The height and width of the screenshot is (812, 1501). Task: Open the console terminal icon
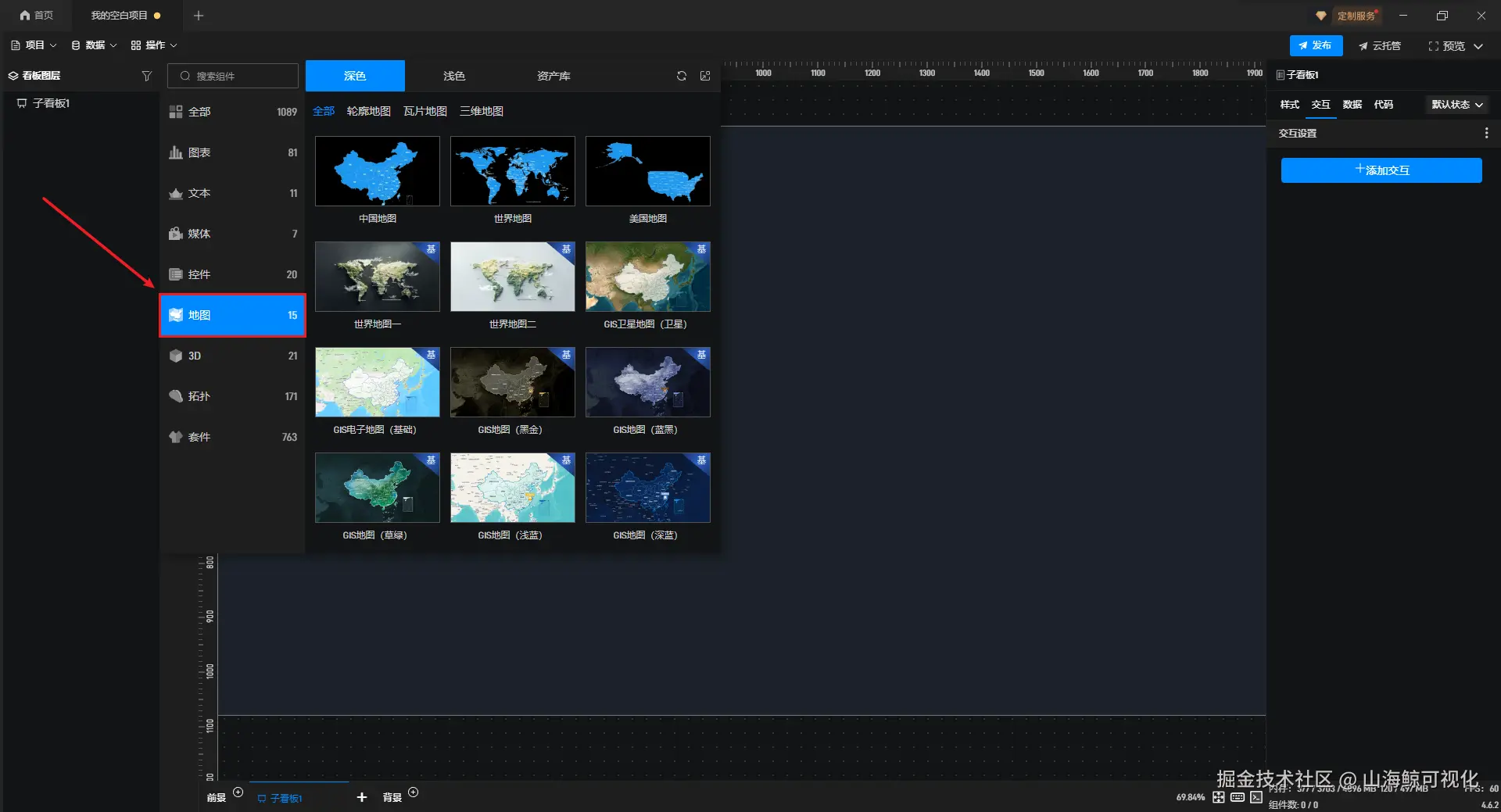(x=1256, y=797)
